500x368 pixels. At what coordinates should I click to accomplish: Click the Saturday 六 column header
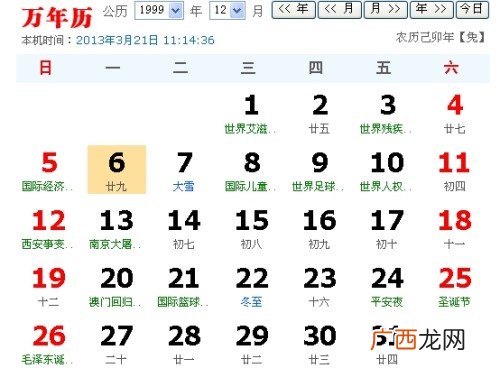coord(451,68)
